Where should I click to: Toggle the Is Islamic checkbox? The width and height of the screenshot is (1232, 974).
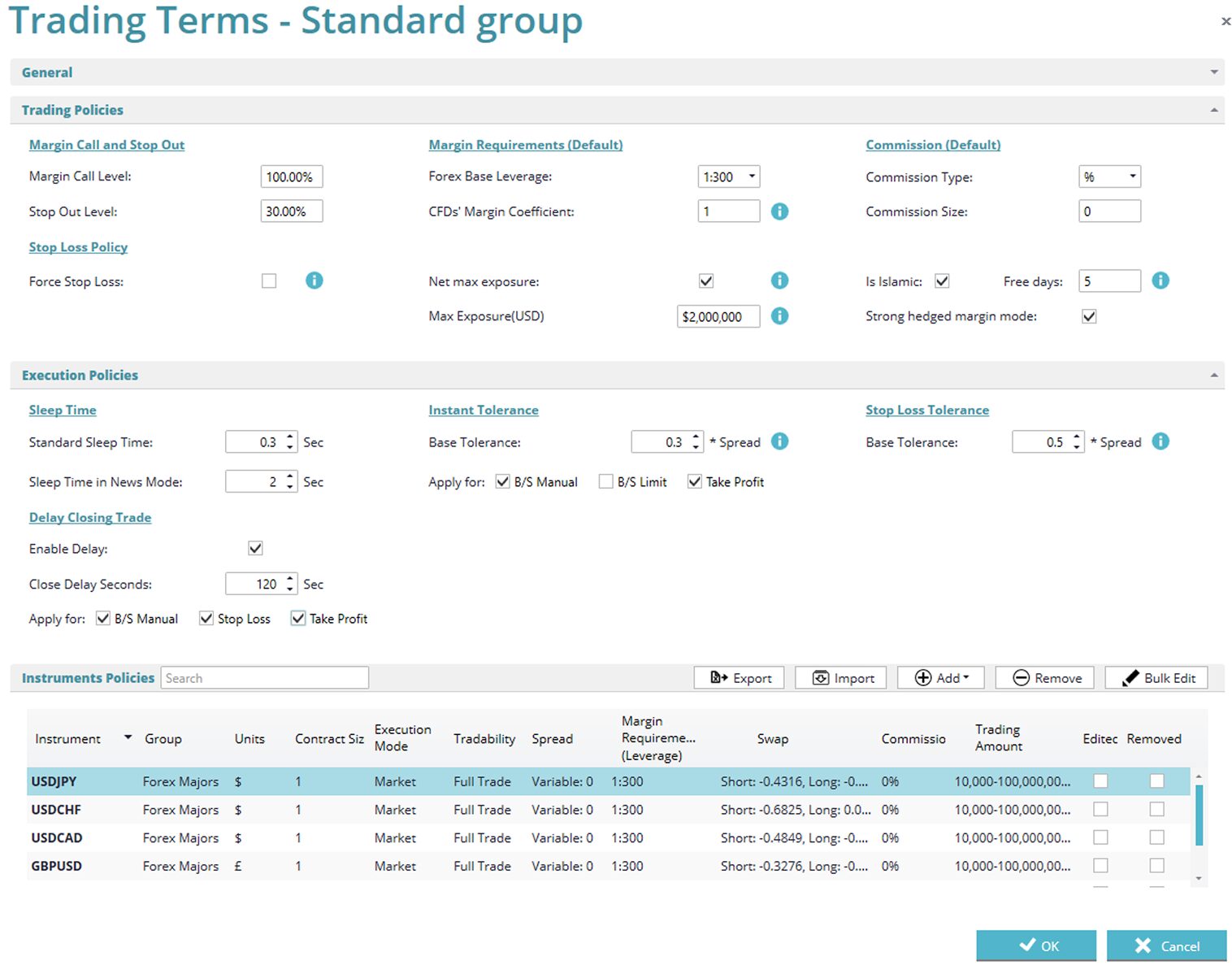pos(942,281)
